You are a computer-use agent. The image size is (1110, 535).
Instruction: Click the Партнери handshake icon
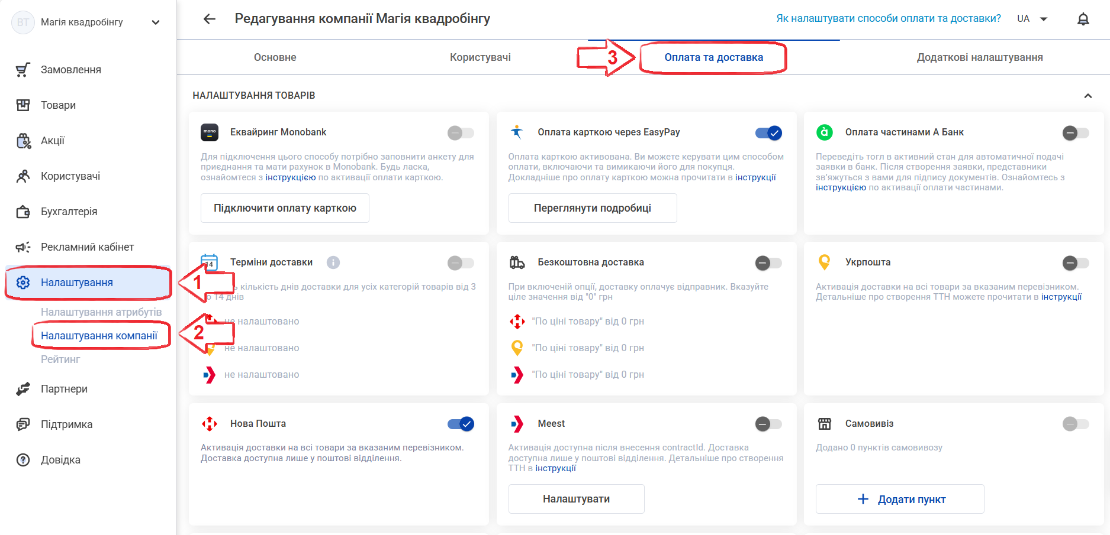(x=23, y=389)
